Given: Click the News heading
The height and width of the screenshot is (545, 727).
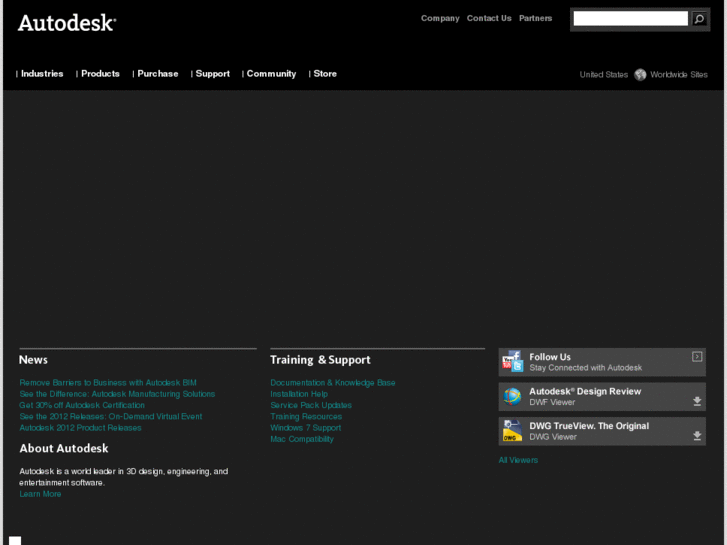Looking at the screenshot, I should click(x=33, y=360).
